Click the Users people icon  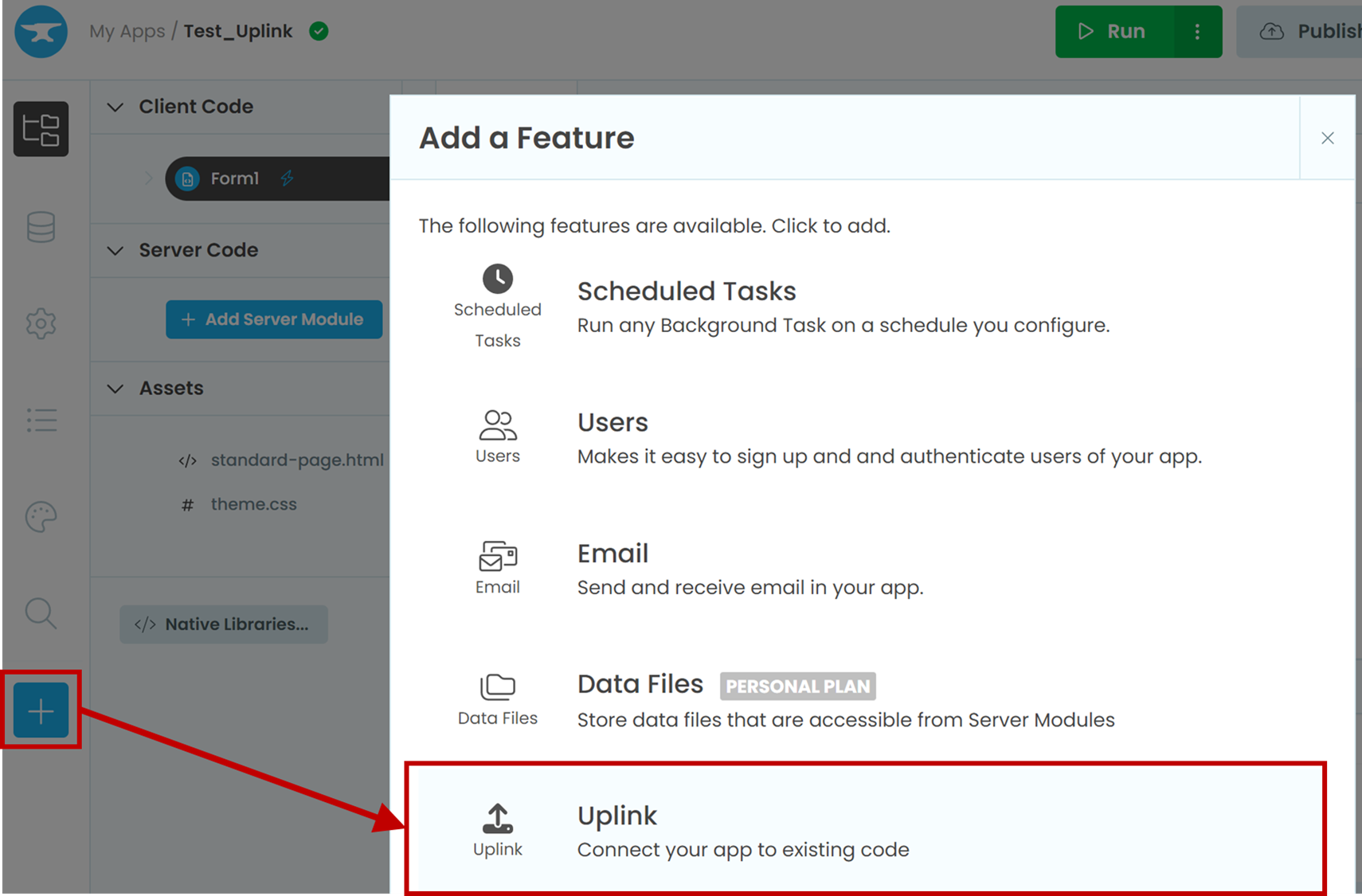(498, 425)
